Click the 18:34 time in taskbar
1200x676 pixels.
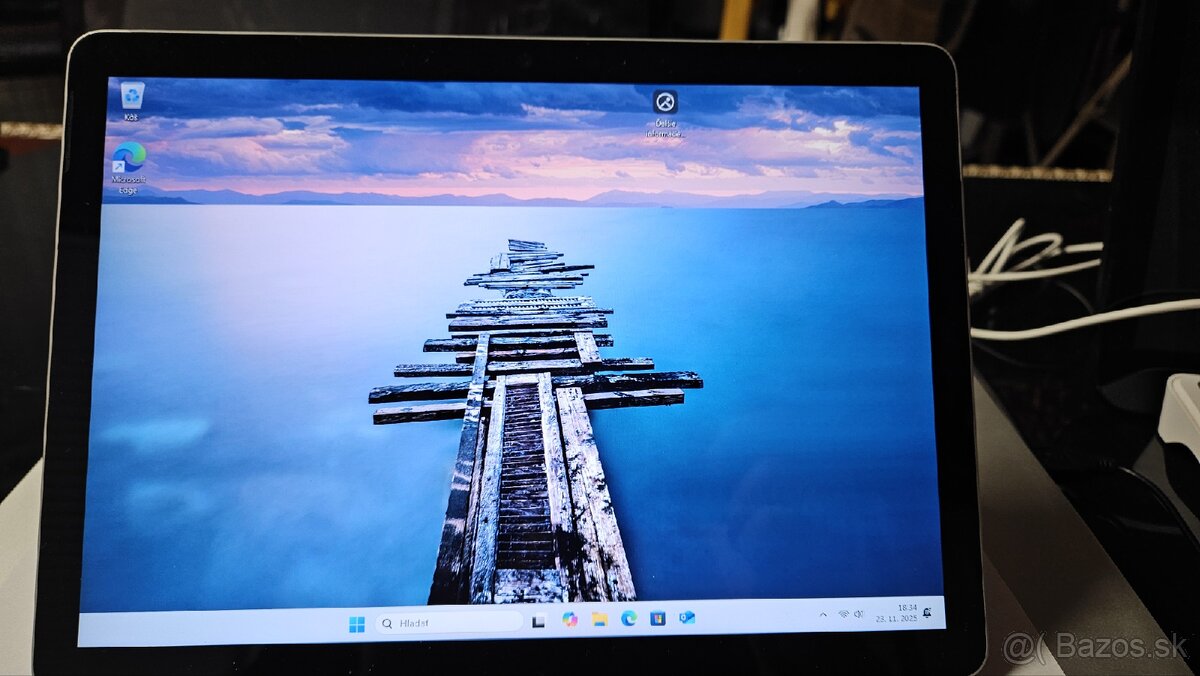(x=907, y=607)
